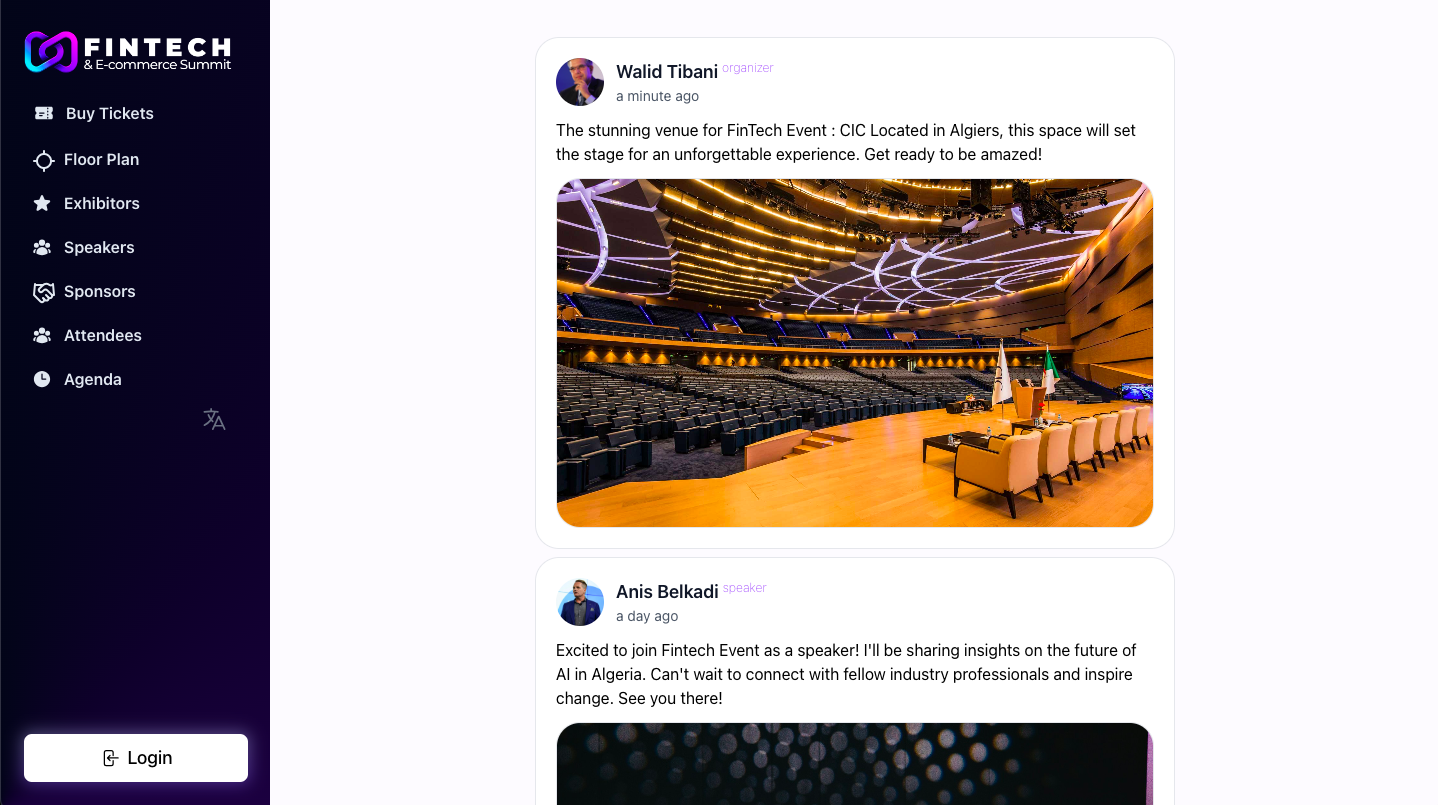Screen dimensions: 1438x805
Task: Click the Fintech Summit logo
Action: coord(128,52)
